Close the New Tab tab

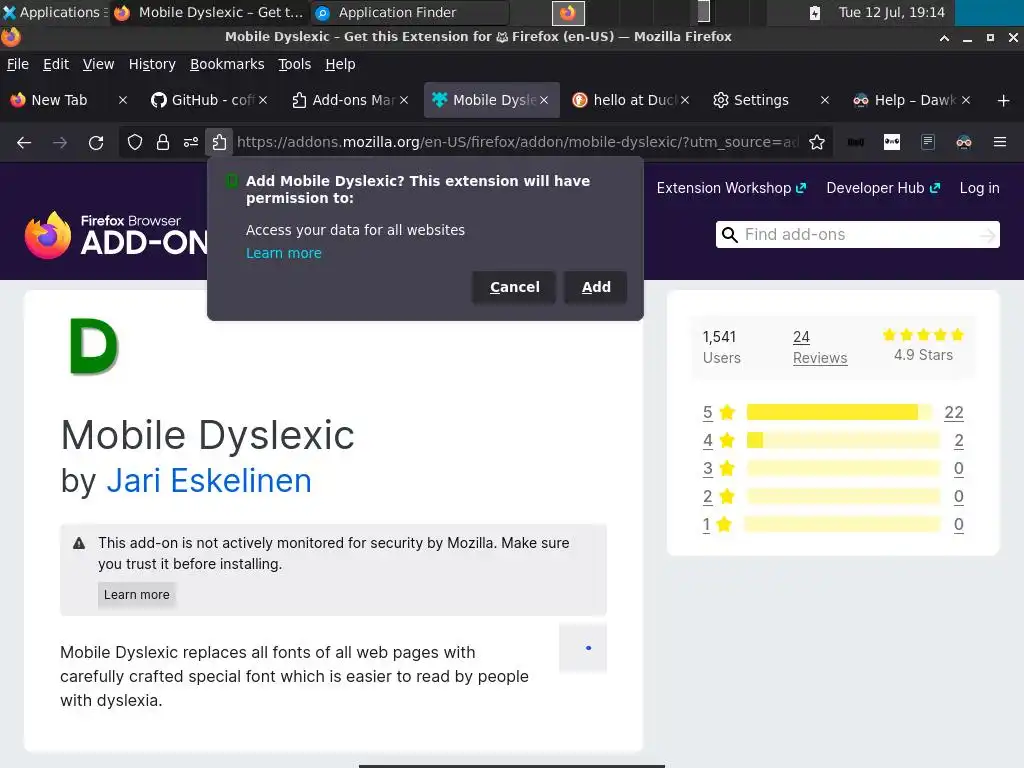tap(123, 100)
